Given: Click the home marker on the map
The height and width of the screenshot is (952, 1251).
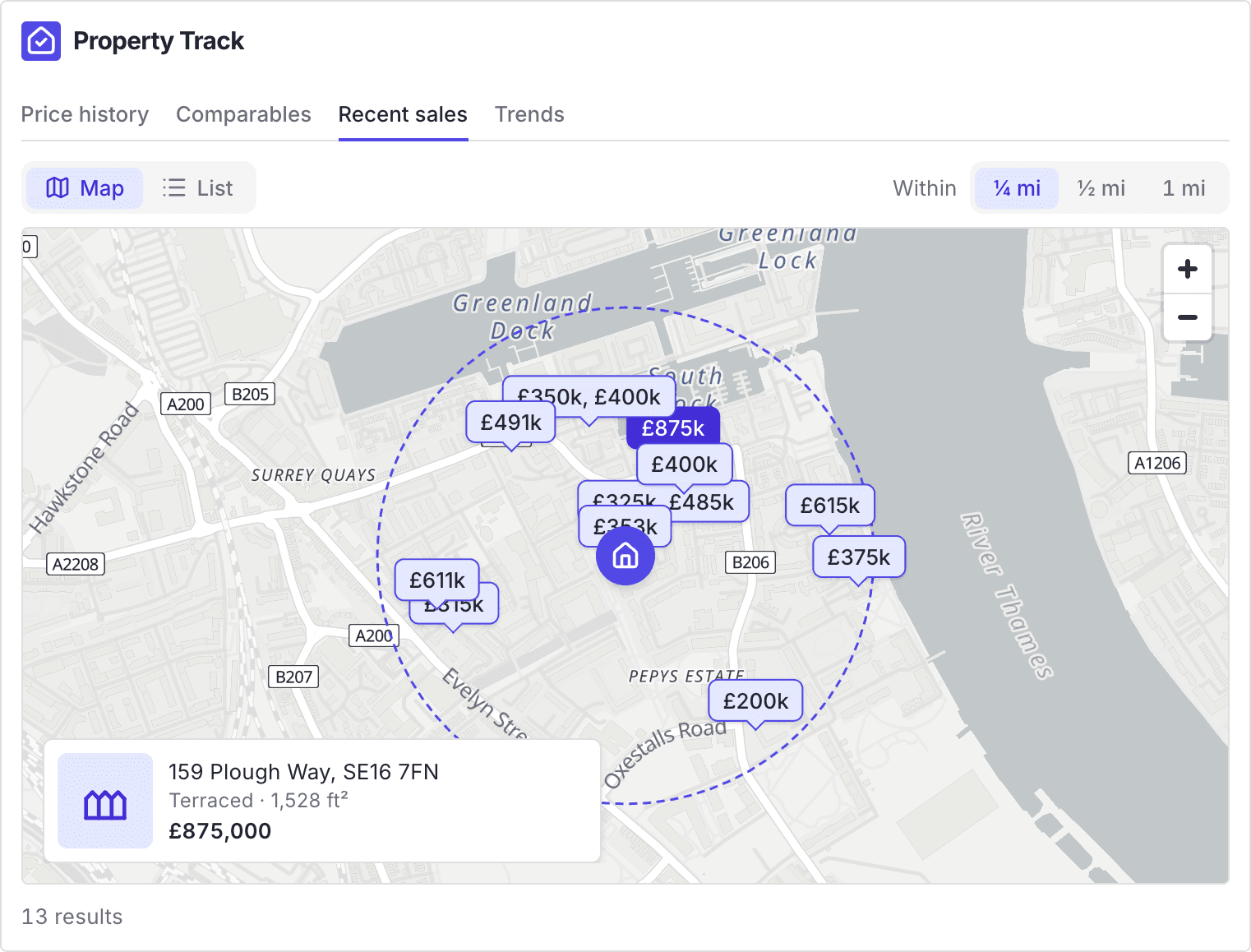Looking at the screenshot, I should [625, 556].
